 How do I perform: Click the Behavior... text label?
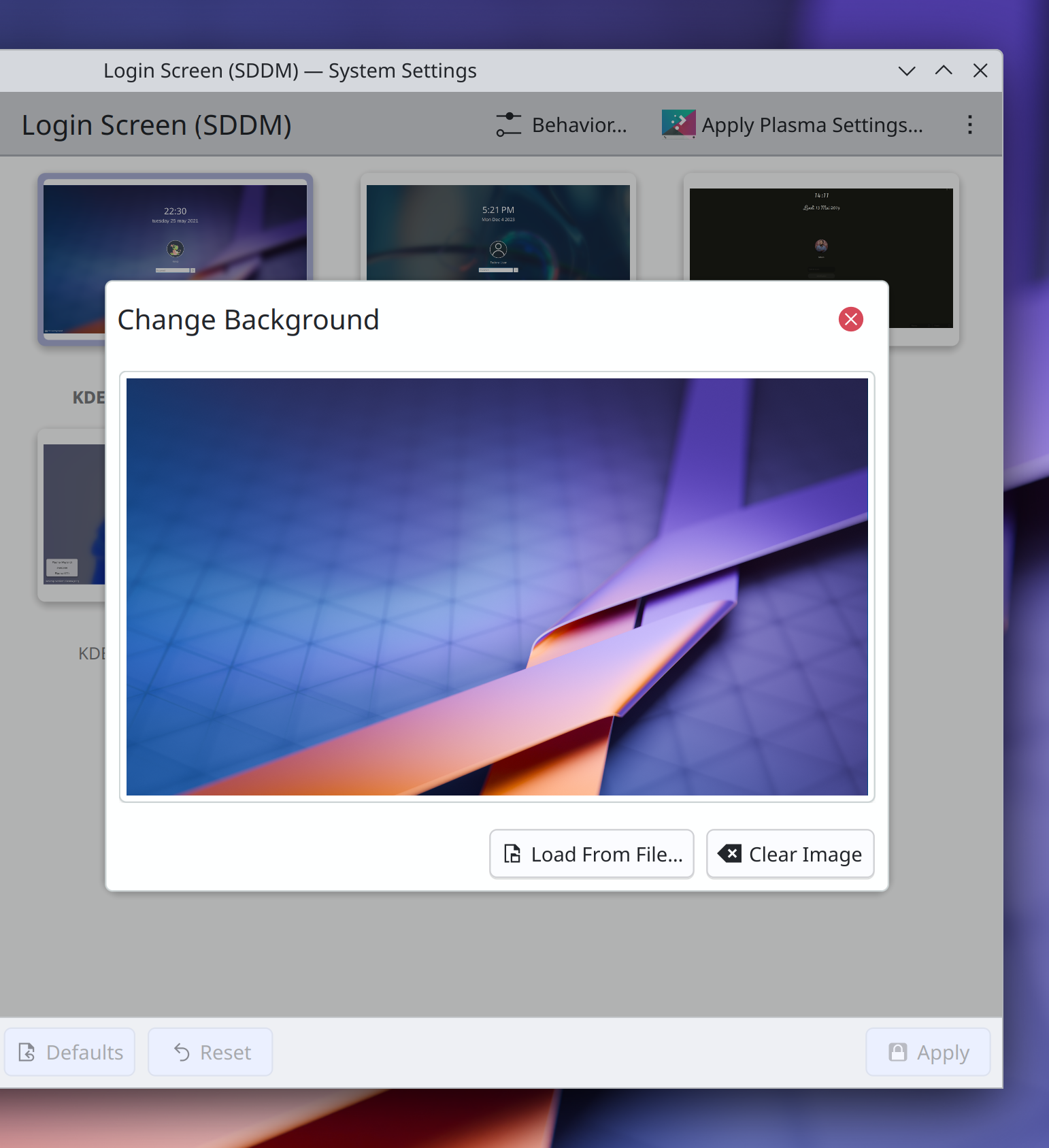pos(579,125)
